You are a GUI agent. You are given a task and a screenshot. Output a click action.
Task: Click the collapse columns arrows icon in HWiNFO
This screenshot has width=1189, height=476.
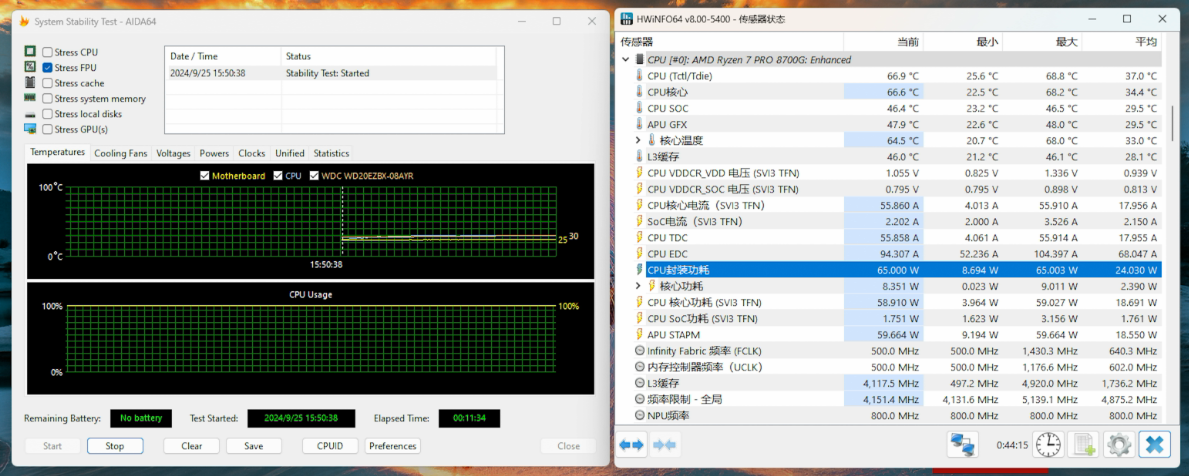click(665, 445)
